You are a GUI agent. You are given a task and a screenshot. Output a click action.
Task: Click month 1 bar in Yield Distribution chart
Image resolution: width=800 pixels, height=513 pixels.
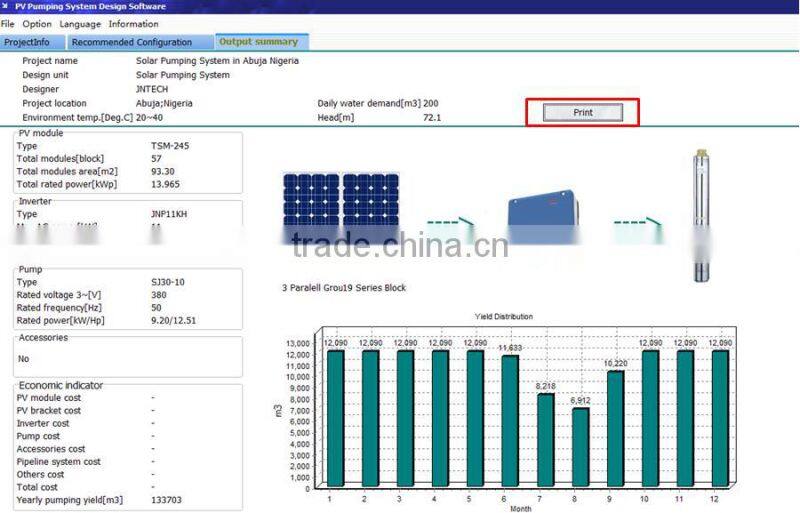pos(335,418)
